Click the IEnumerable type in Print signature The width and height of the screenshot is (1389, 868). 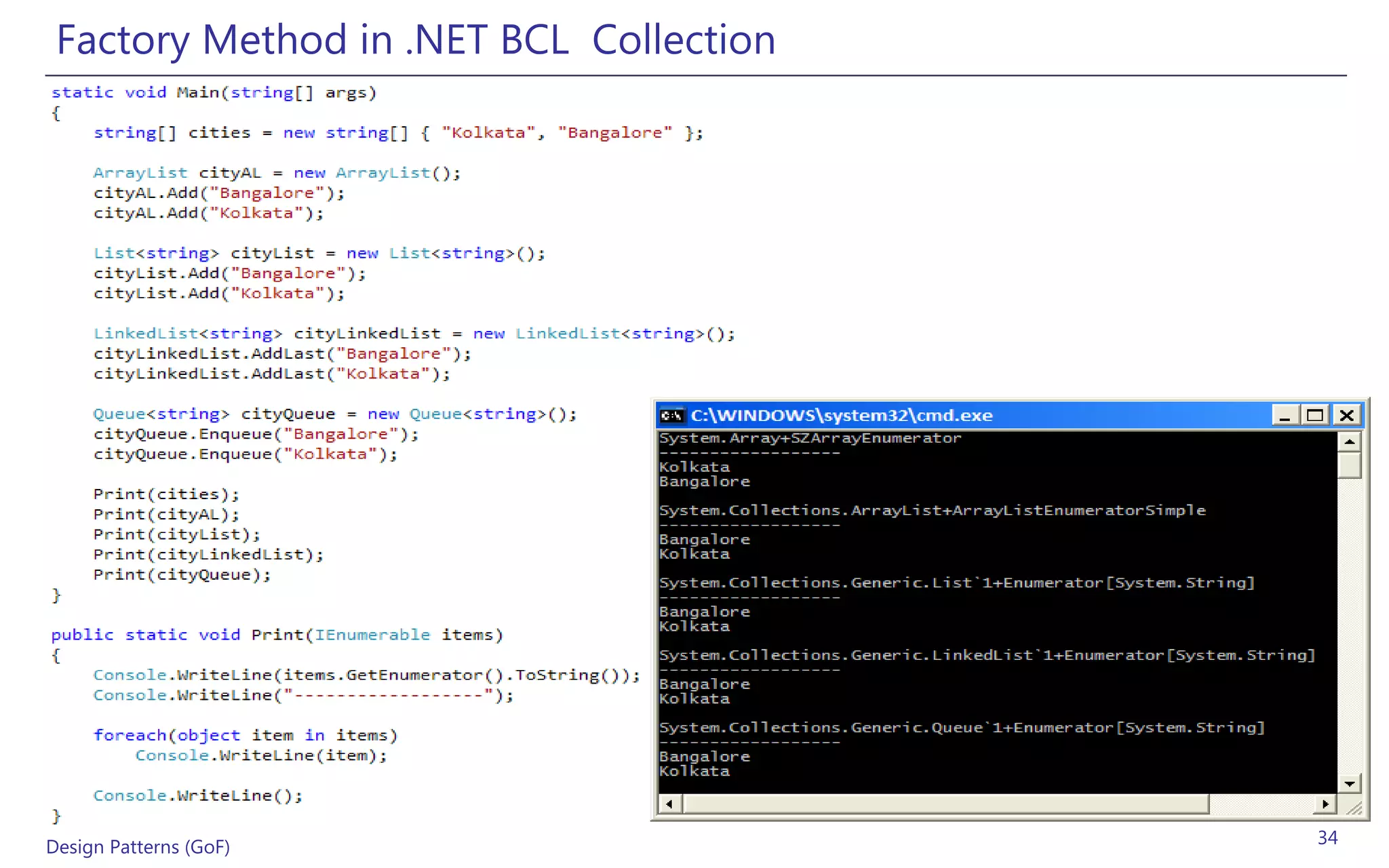point(372,635)
